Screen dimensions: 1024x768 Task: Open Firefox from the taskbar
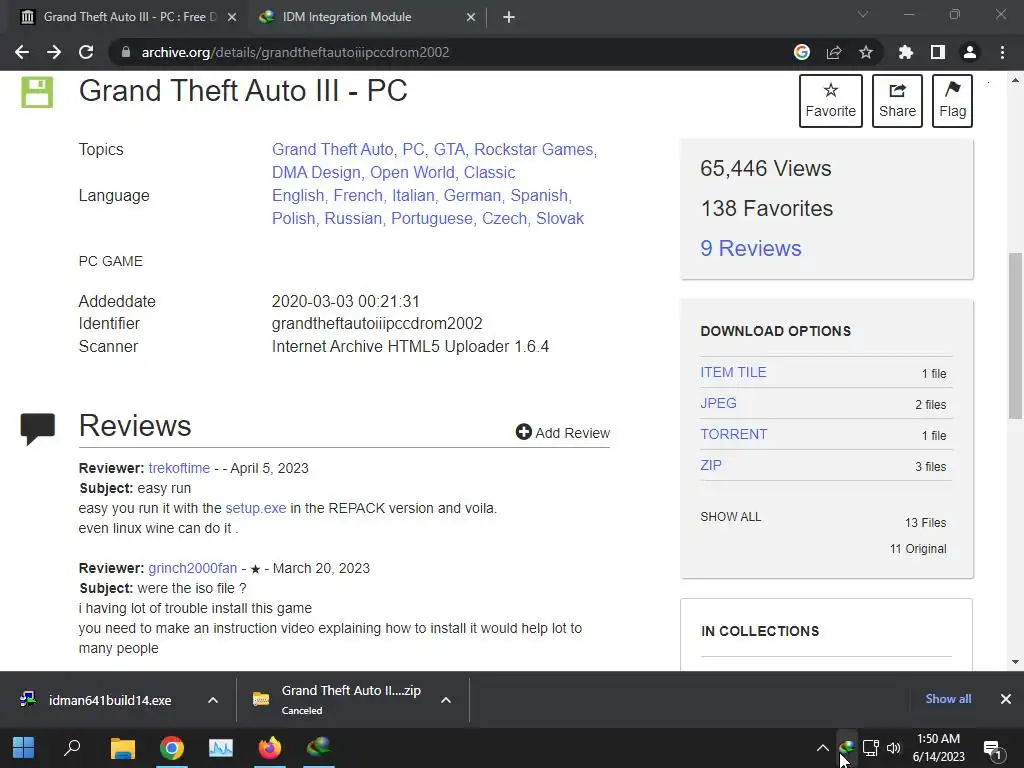pos(270,748)
